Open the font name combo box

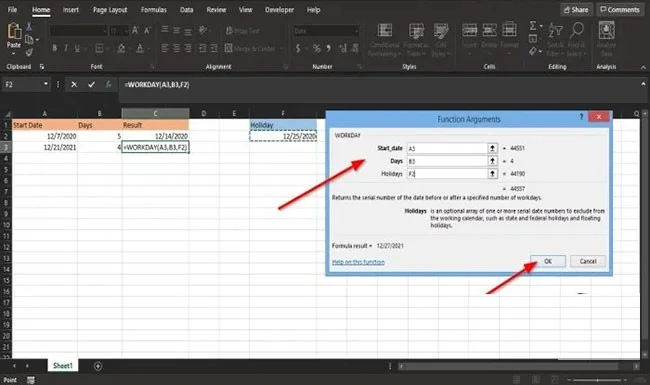[x=78, y=30]
